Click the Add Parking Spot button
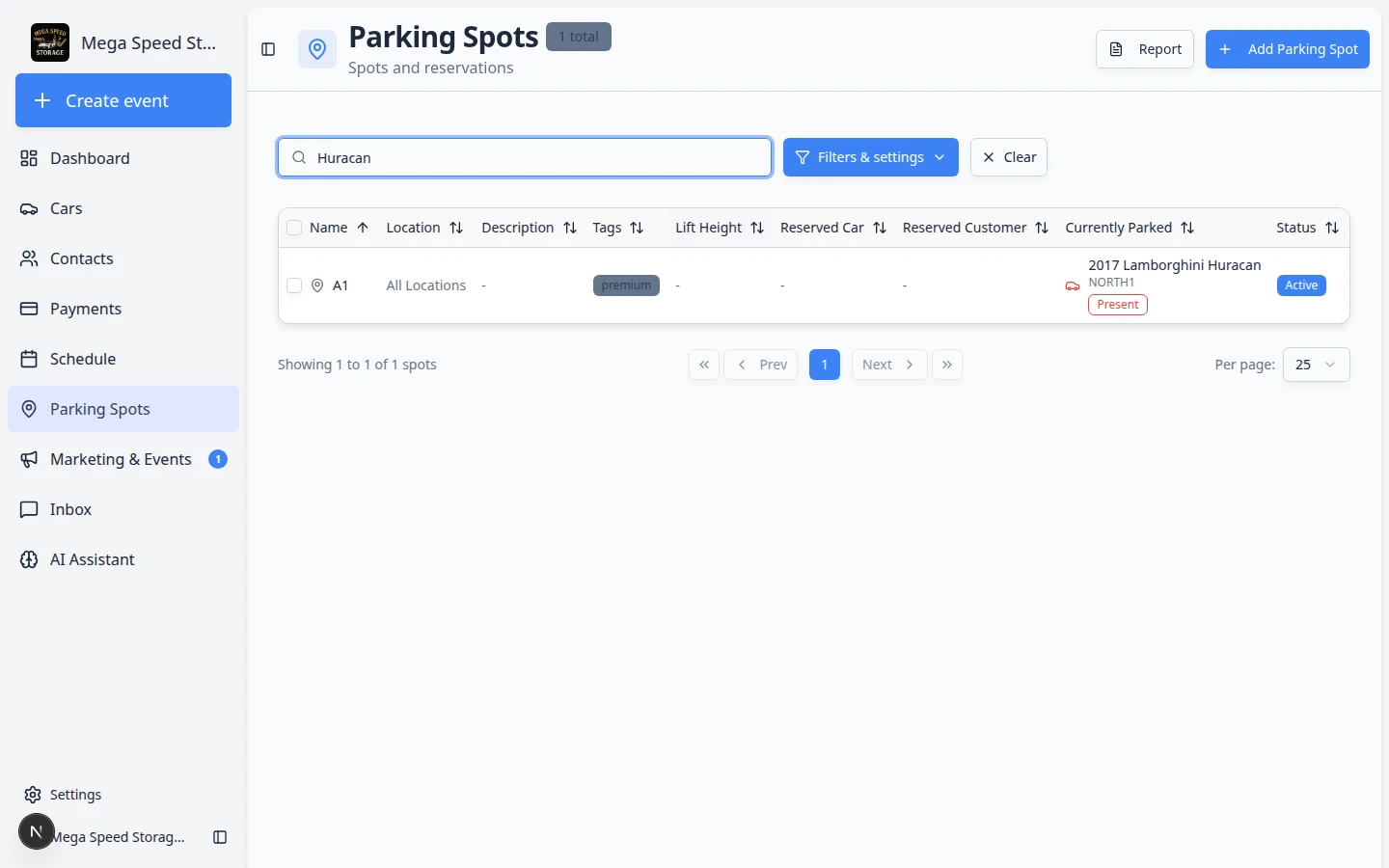 (x=1288, y=49)
